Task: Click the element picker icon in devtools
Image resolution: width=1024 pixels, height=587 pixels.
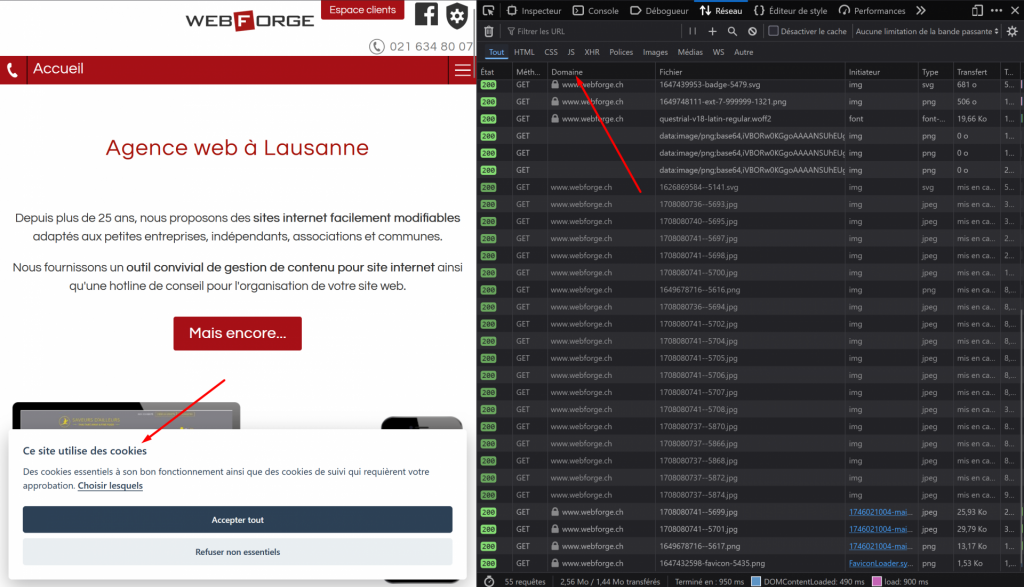Action: coord(489,11)
